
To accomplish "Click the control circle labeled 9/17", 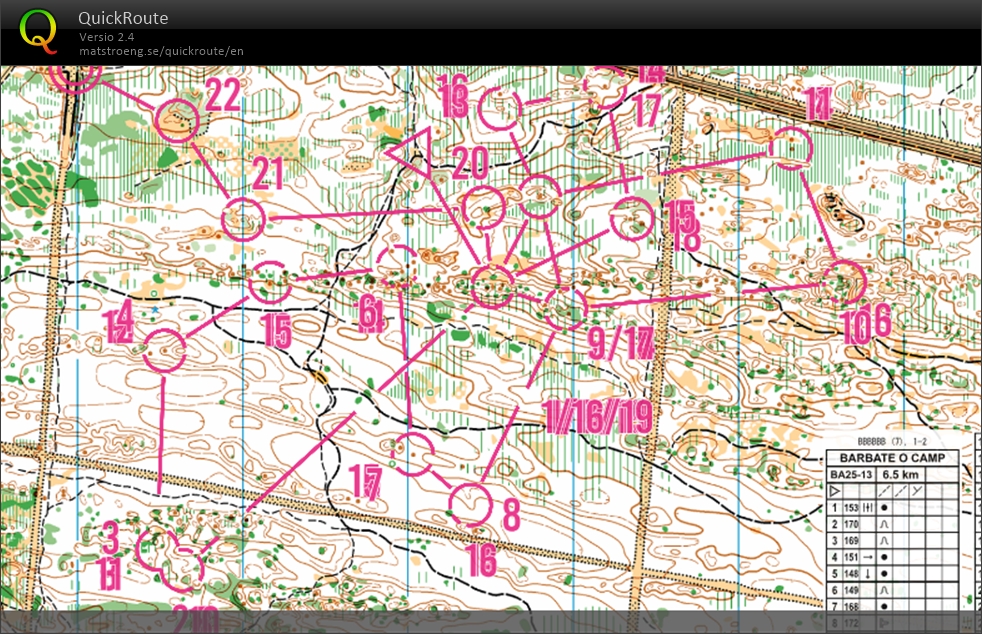I will [566, 306].
